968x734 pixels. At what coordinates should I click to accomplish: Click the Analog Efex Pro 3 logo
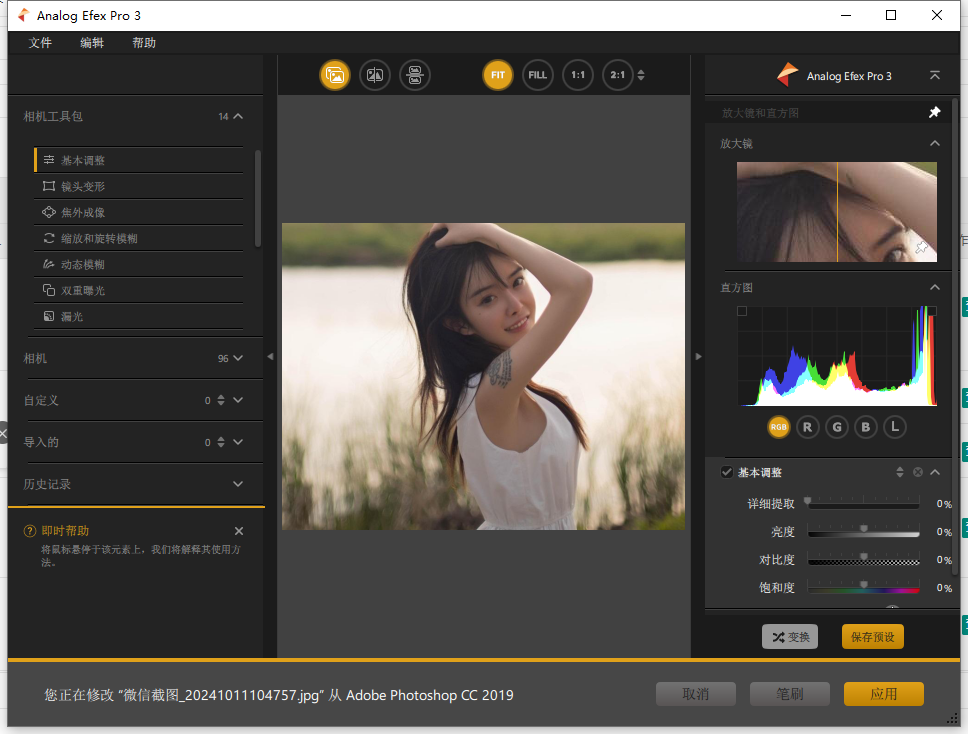[x=788, y=75]
